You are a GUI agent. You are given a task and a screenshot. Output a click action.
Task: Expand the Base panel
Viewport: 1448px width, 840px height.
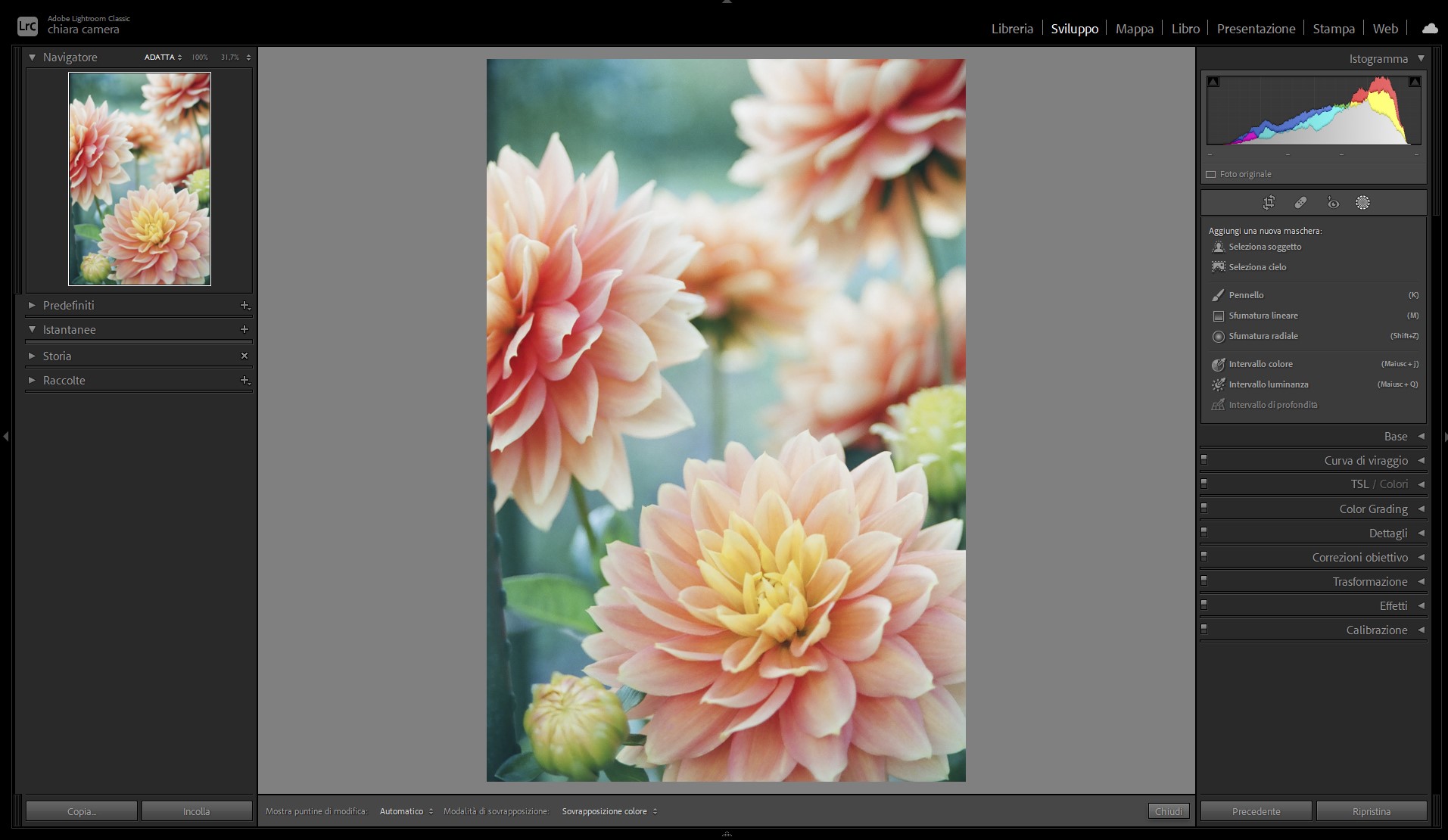[x=1421, y=437]
